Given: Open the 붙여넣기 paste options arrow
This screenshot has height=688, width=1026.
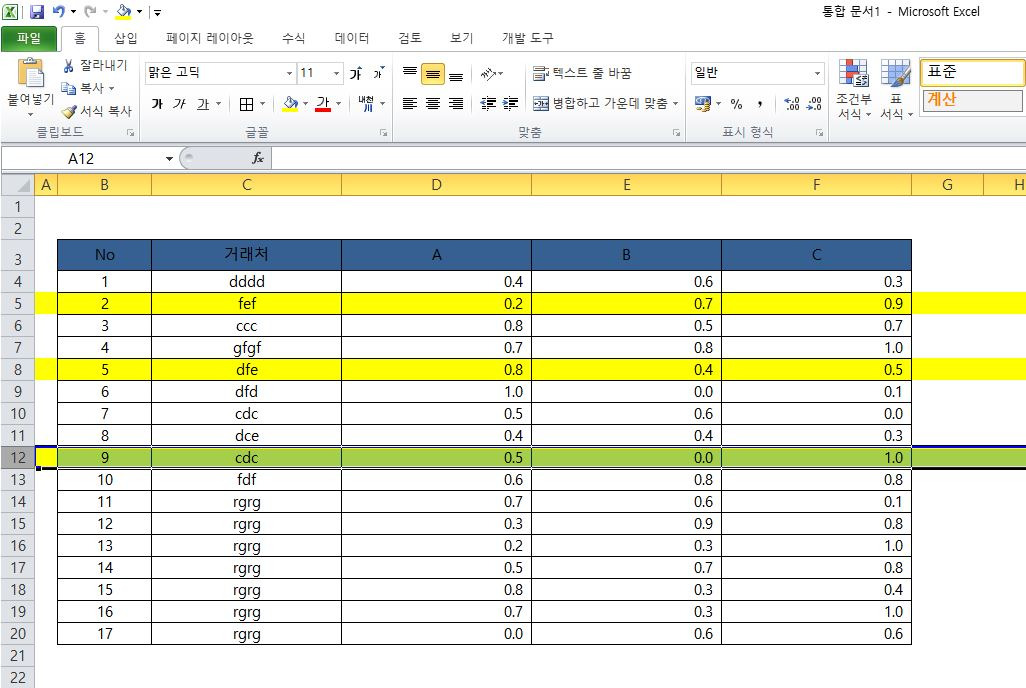Looking at the screenshot, I should coord(30,115).
